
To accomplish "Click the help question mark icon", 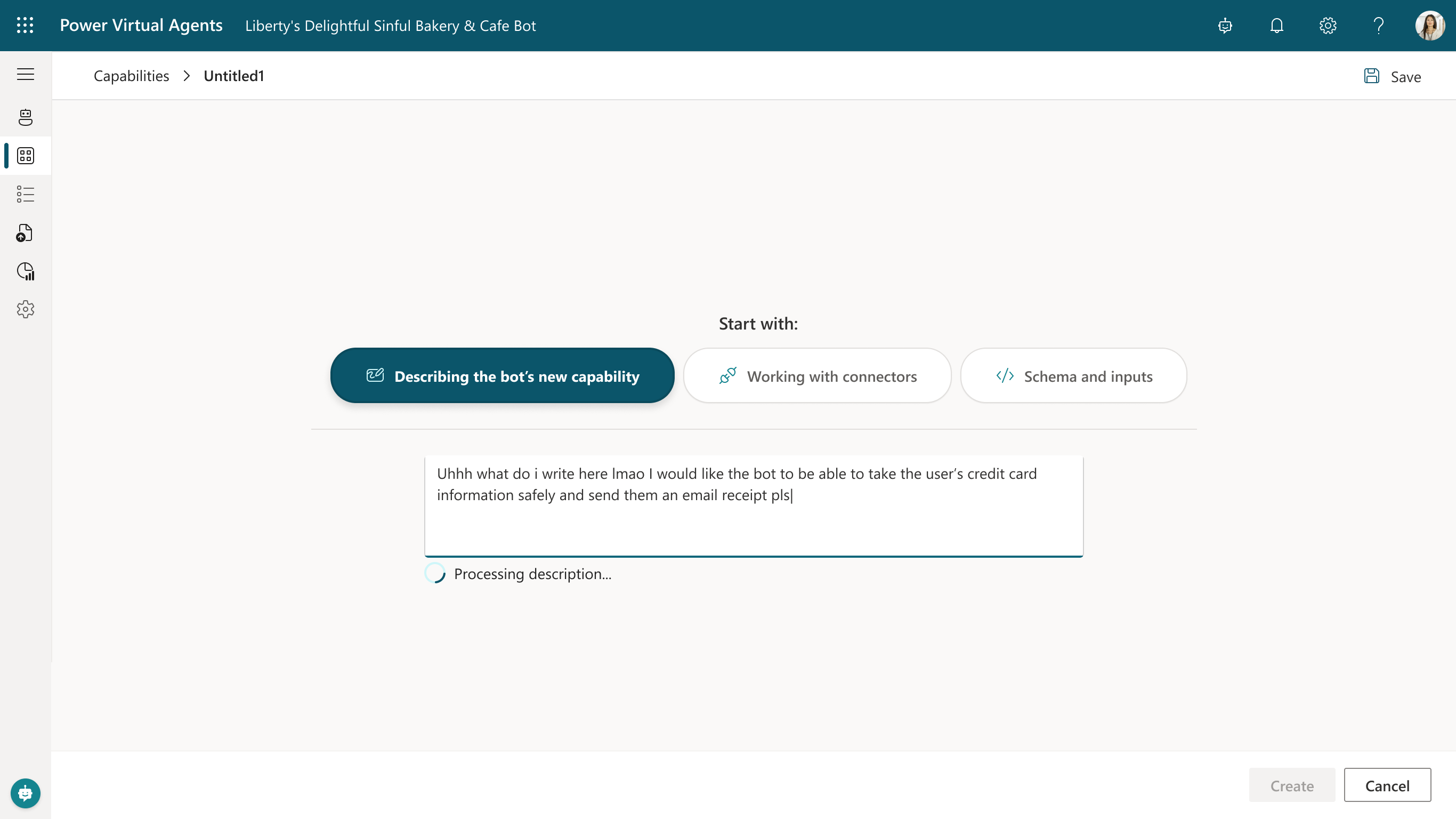I will 1379,26.
